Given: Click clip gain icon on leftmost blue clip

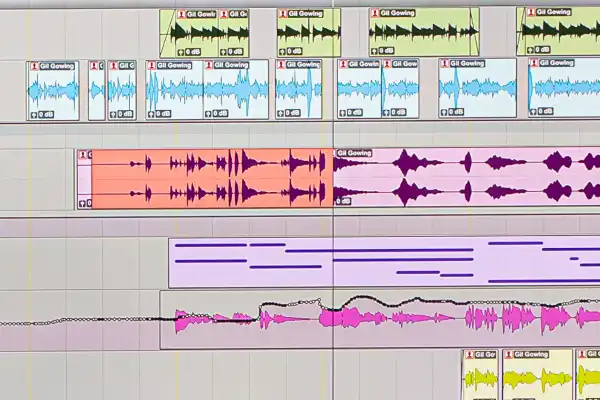Looking at the screenshot, I should click(34, 114).
